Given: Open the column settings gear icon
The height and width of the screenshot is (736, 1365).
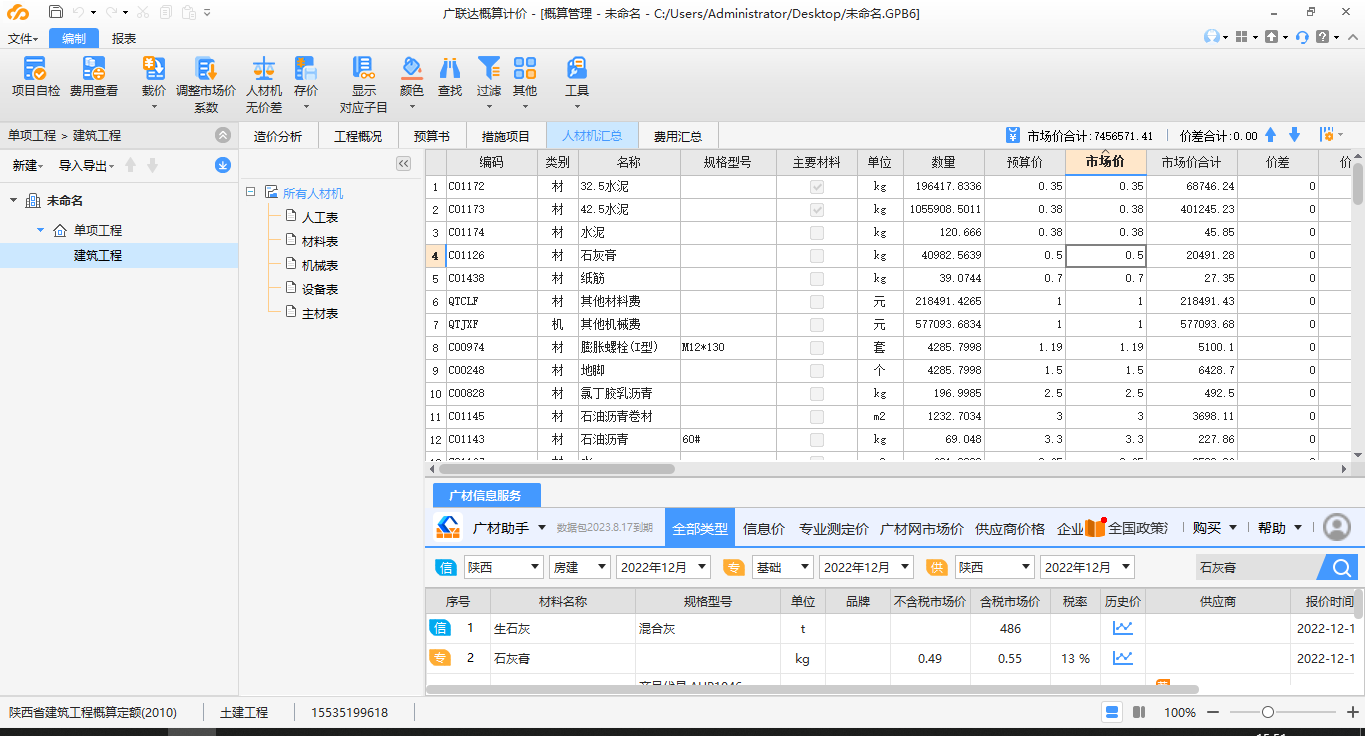Looking at the screenshot, I should [1328, 135].
